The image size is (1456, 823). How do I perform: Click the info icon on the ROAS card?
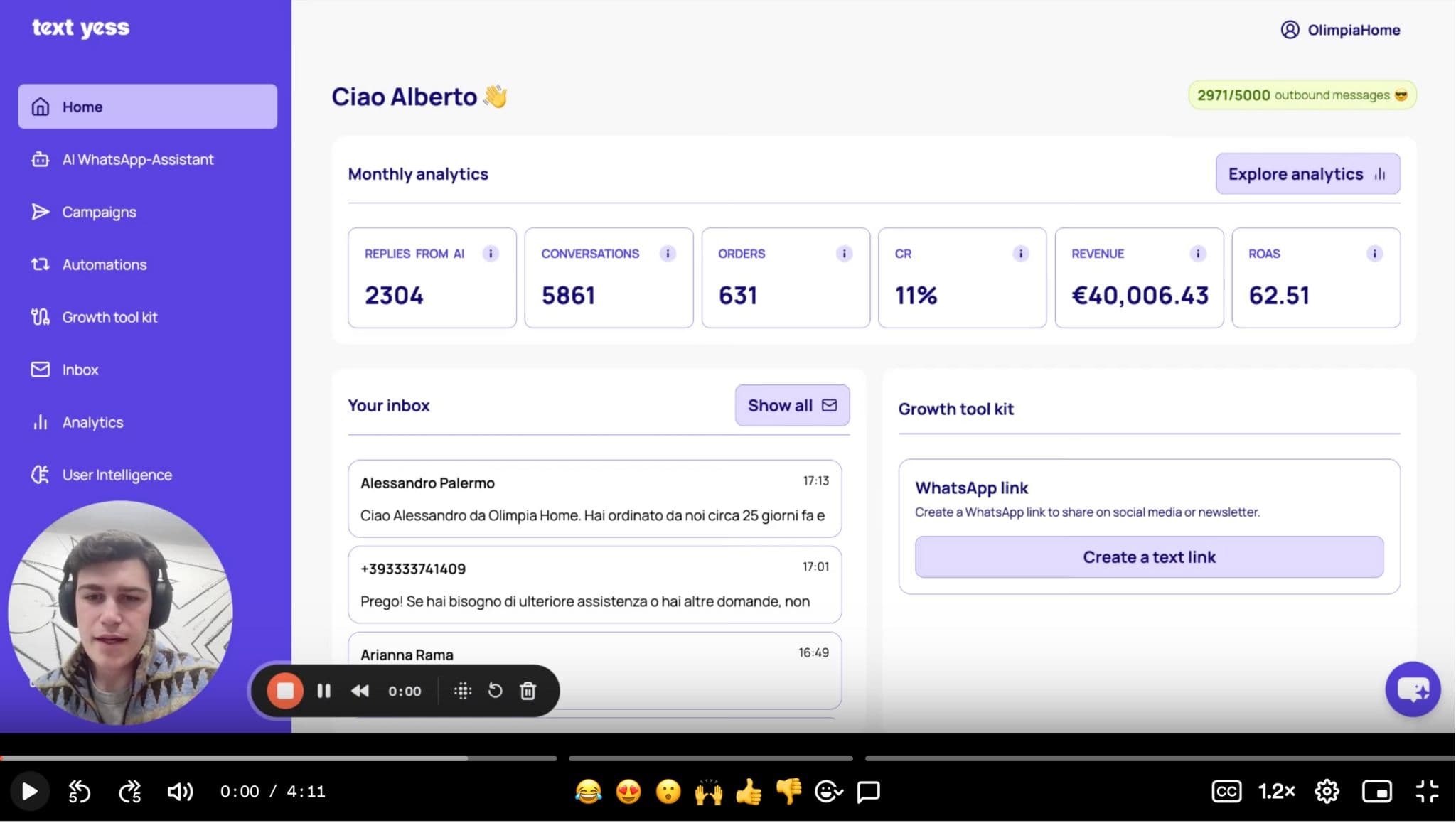(1374, 254)
